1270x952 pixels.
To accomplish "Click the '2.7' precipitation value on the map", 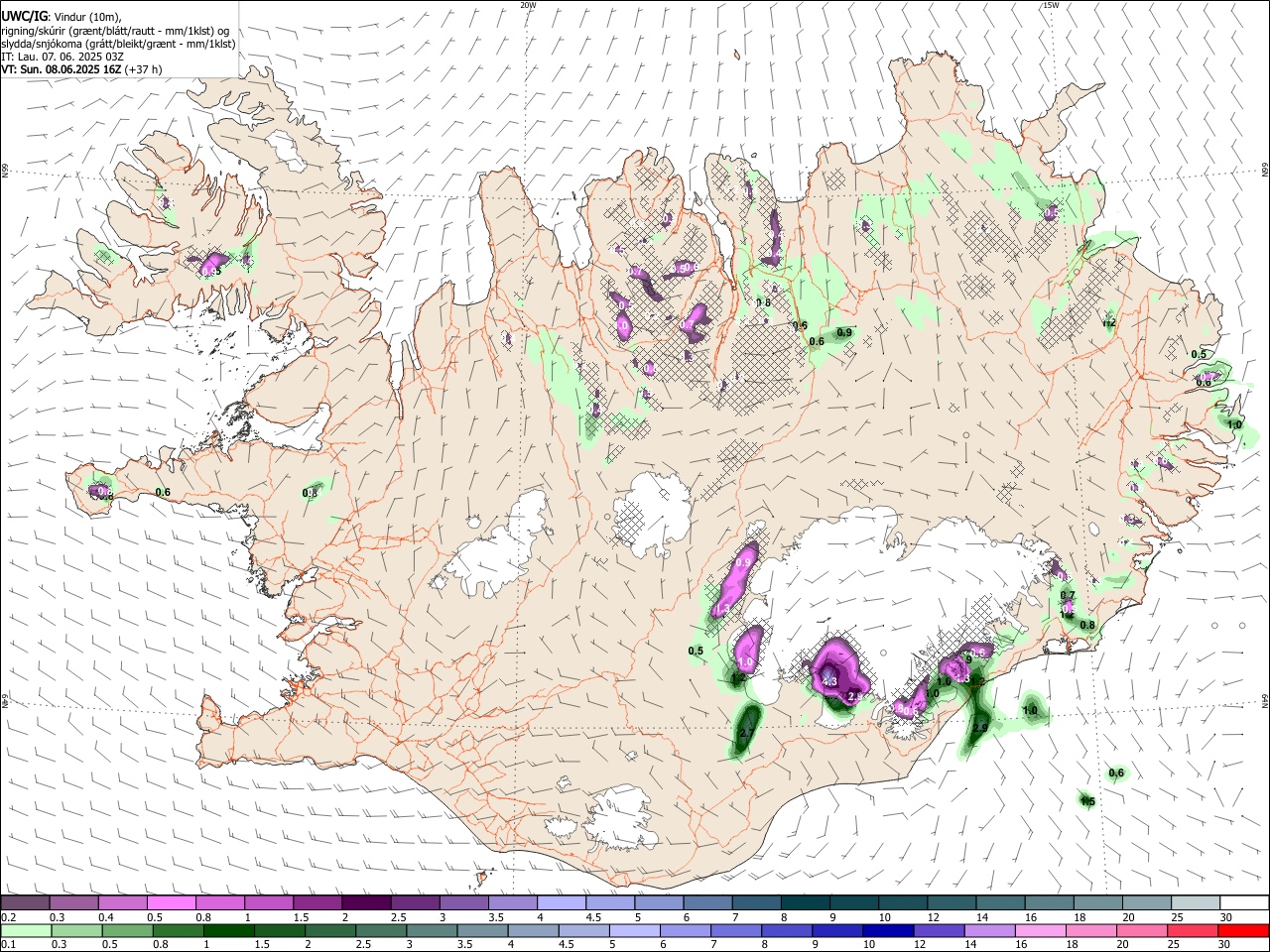I will point(747,733).
